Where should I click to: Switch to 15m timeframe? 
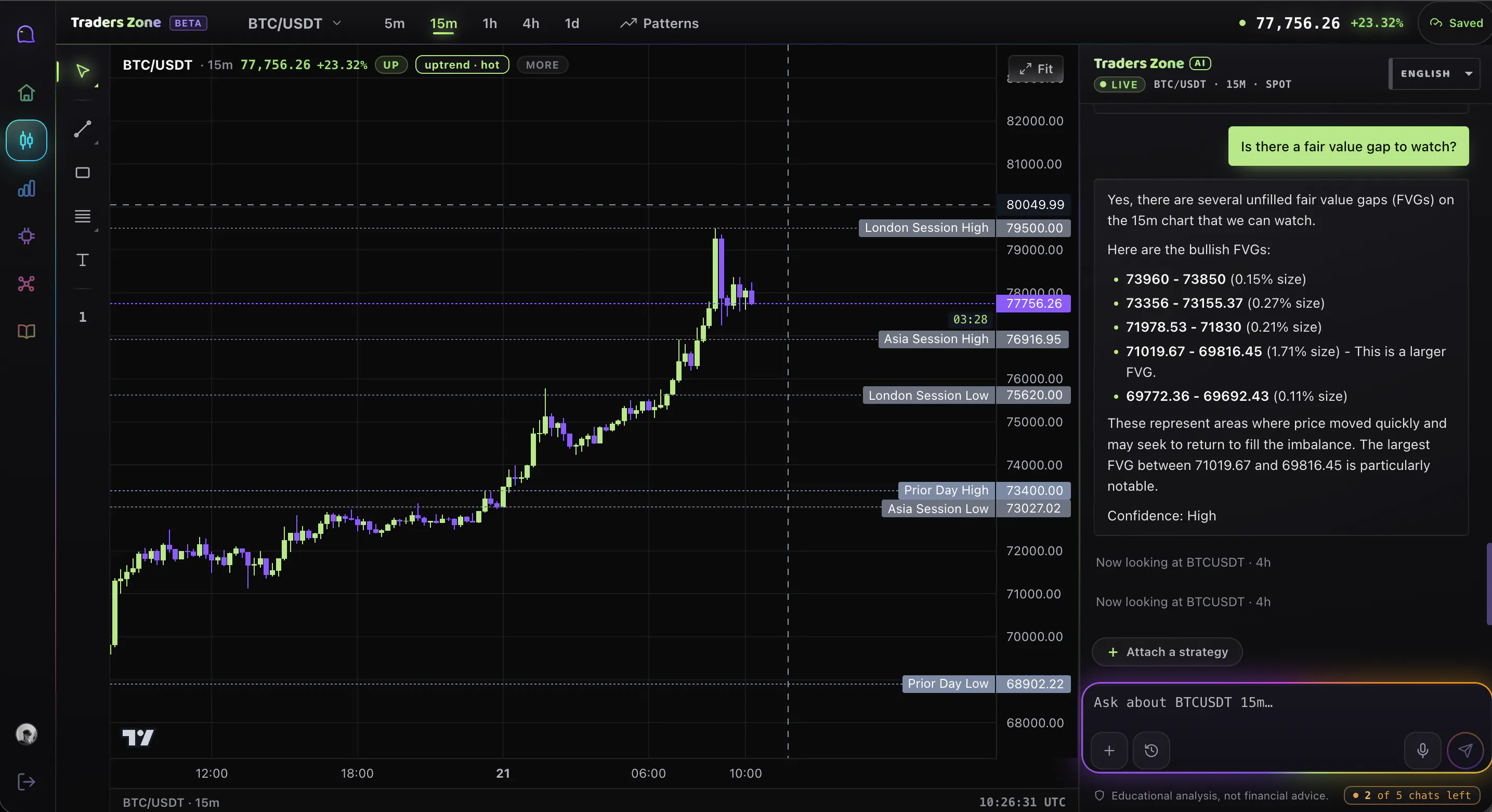click(443, 23)
